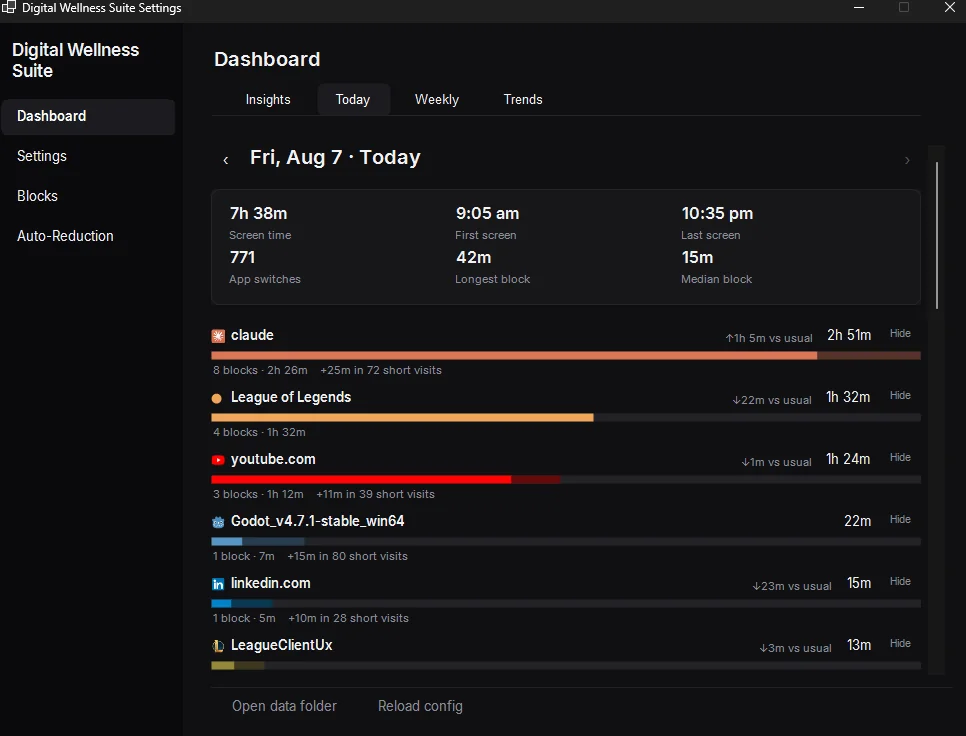Screen dimensions: 966x736
Task: Click '↓3m vs usual' label
Action: 795,649
